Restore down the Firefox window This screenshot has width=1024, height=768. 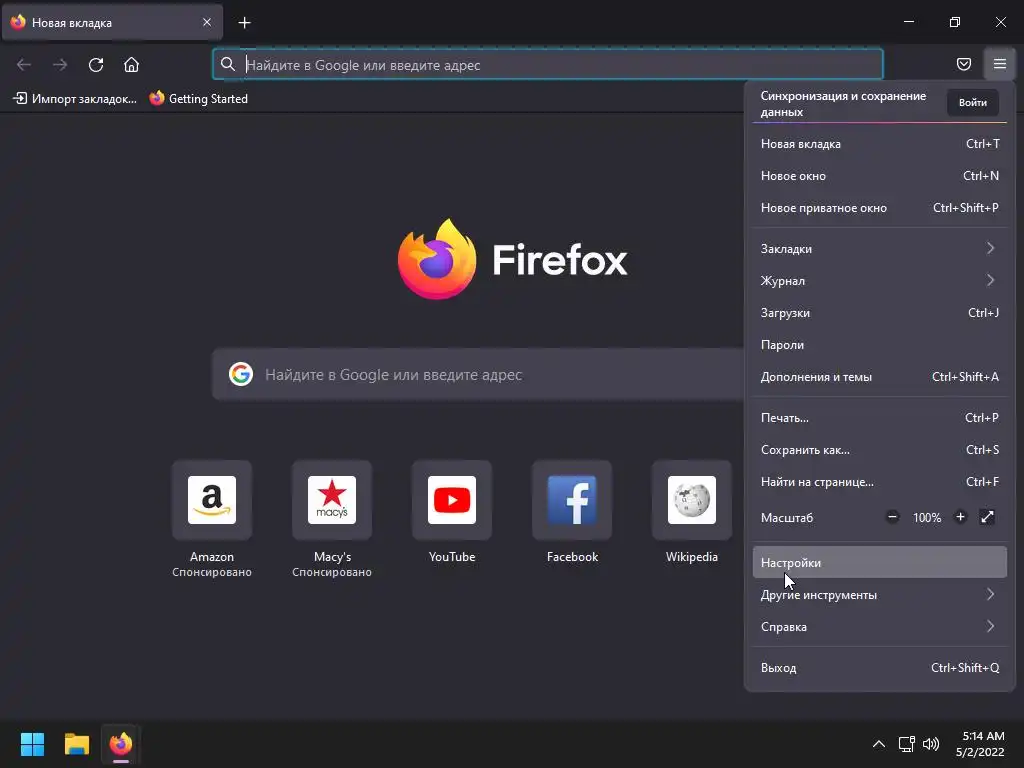click(x=955, y=22)
